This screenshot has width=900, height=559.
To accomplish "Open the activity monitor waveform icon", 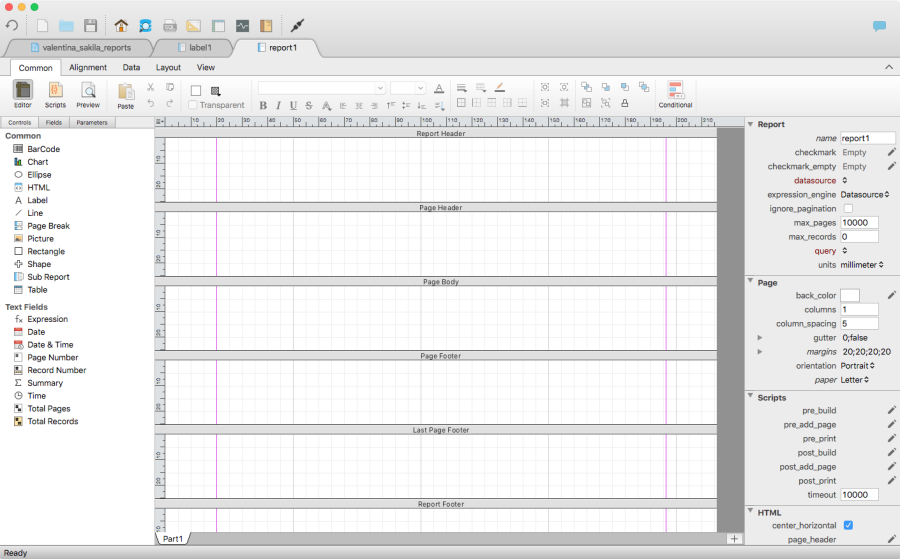I will tap(243, 26).
